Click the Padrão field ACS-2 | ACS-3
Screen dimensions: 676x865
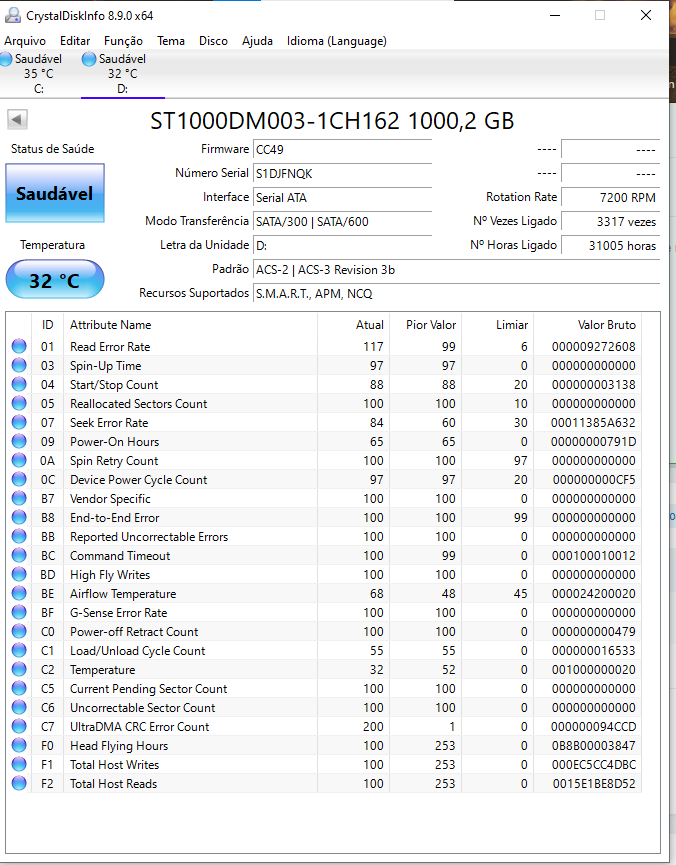point(456,270)
